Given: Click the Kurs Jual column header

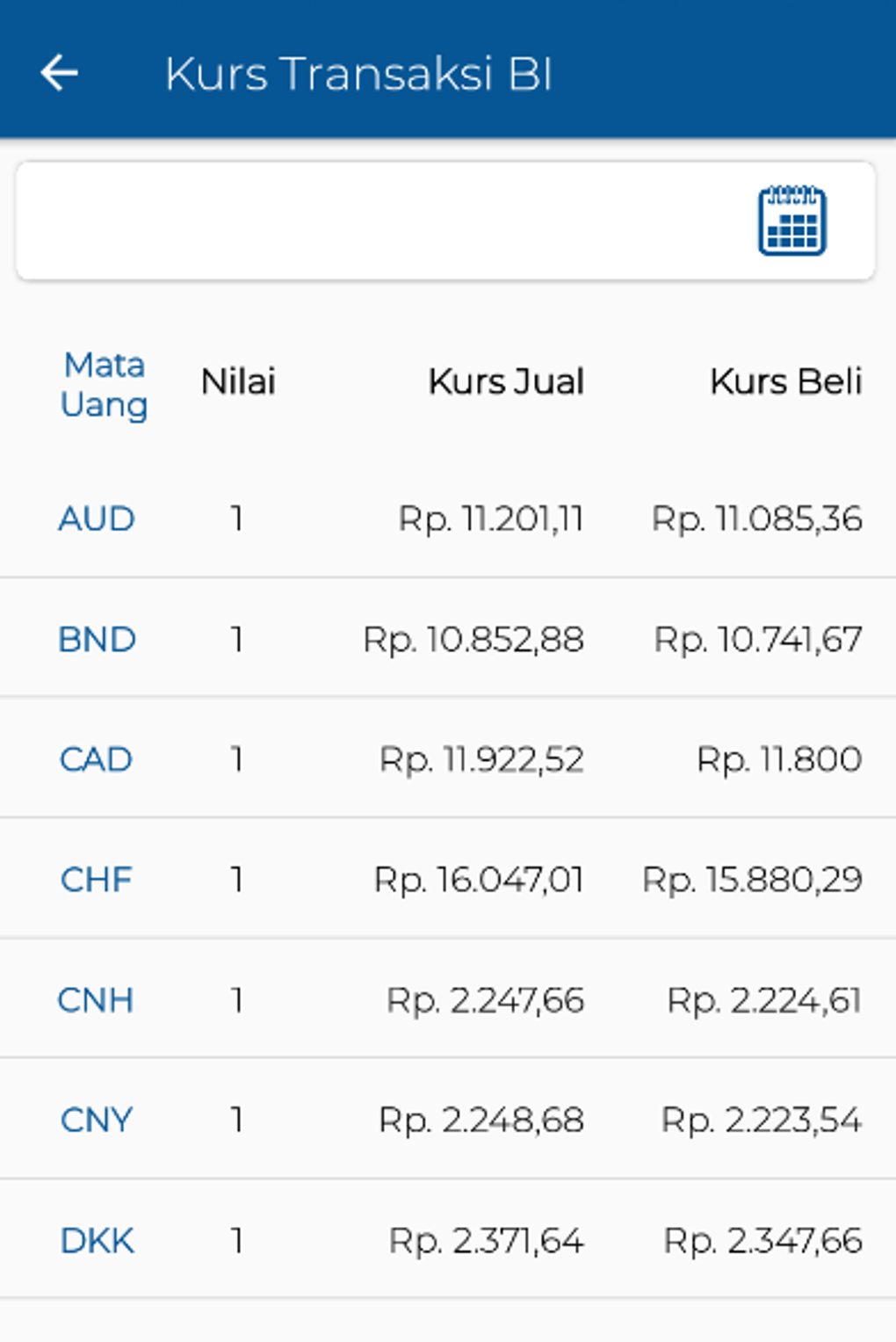Looking at the screenshot, I should [x=506, y=382].
